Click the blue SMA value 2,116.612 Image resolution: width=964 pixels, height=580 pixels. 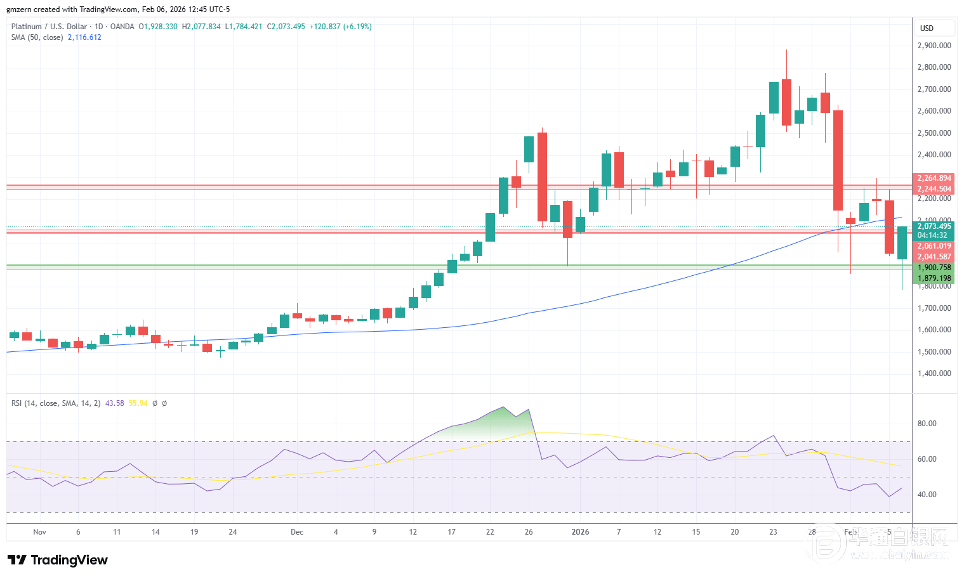(x=84, y=37)
